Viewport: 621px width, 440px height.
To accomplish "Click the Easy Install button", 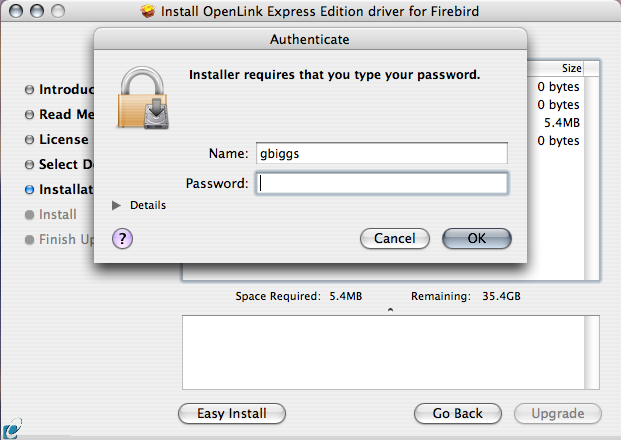I will click(x=231, y=413).
